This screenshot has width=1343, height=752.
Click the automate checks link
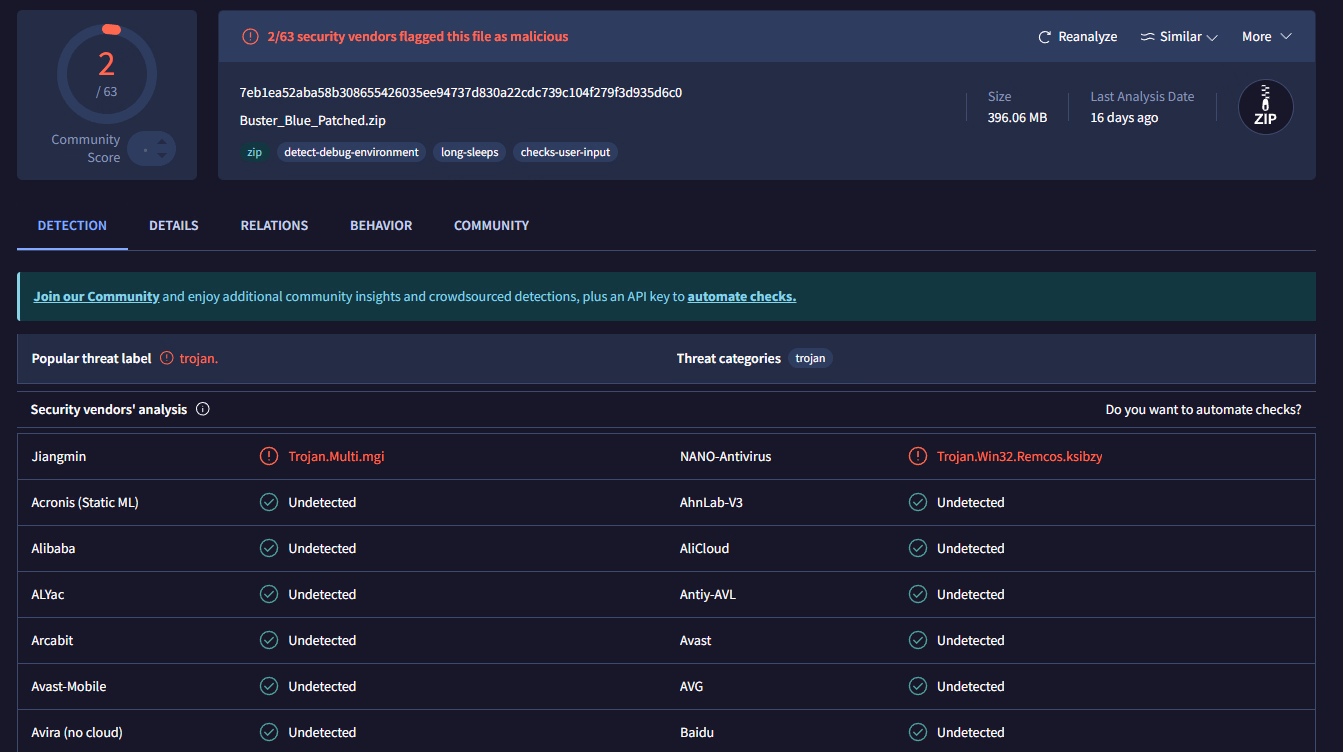741,297
